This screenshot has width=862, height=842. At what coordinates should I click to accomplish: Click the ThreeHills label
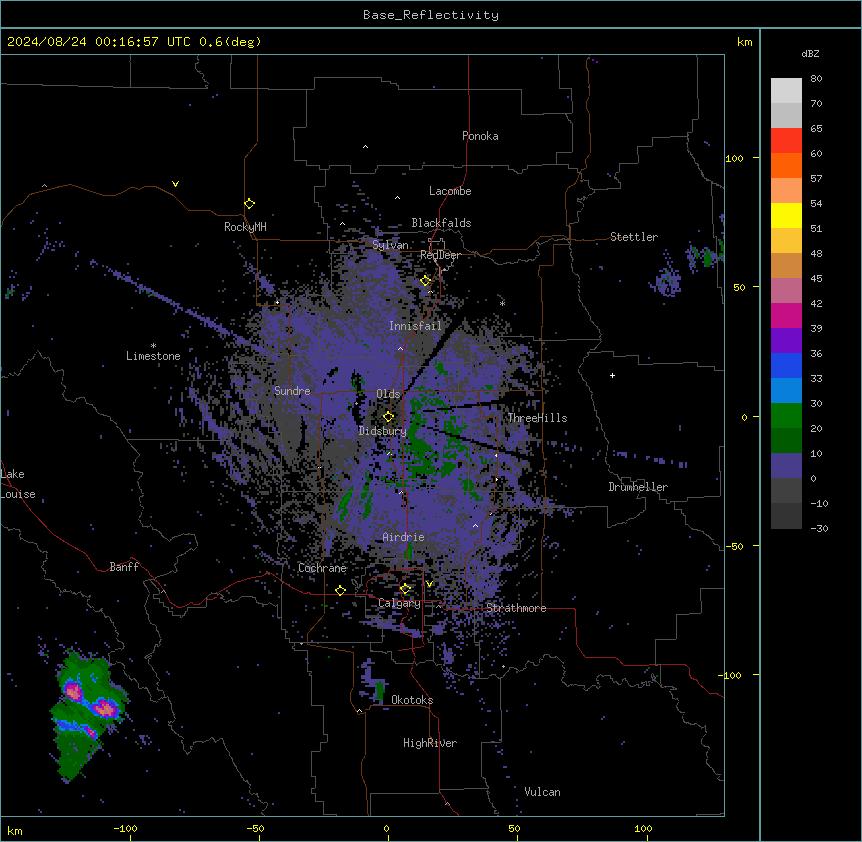538,418
